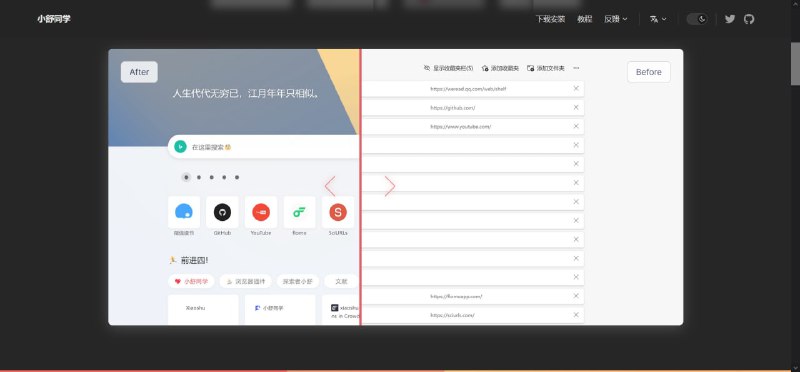This screenshot has width=800, height=372.
Task: Expand the 反馈 feedback menu
Action: (615, 19)
